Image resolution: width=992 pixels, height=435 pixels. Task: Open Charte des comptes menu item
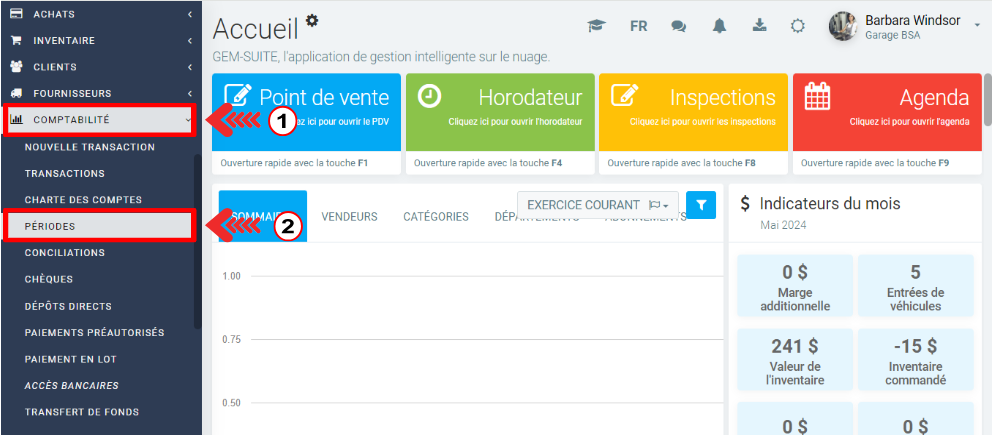83,200
